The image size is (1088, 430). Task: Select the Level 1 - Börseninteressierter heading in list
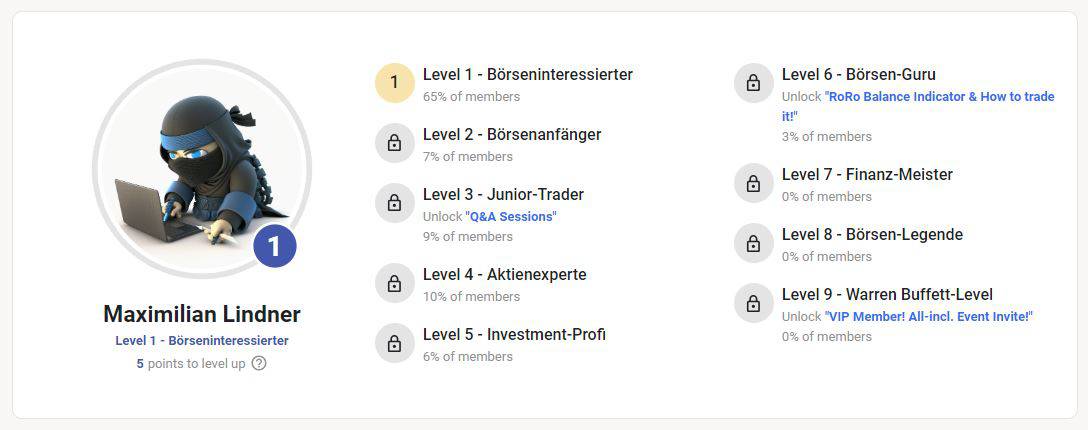[x=527, y=74]
